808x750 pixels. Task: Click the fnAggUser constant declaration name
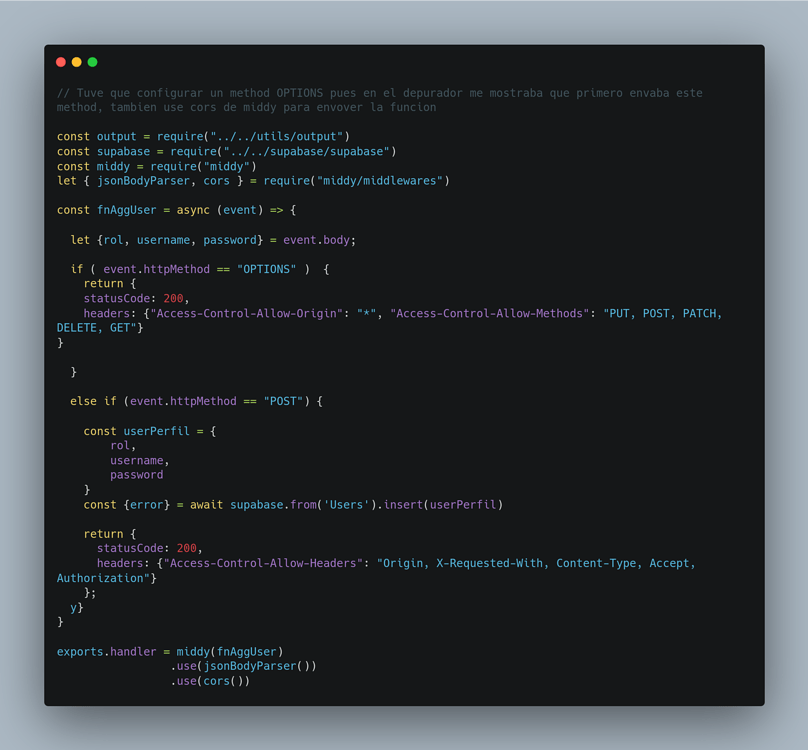click(126, 210)
